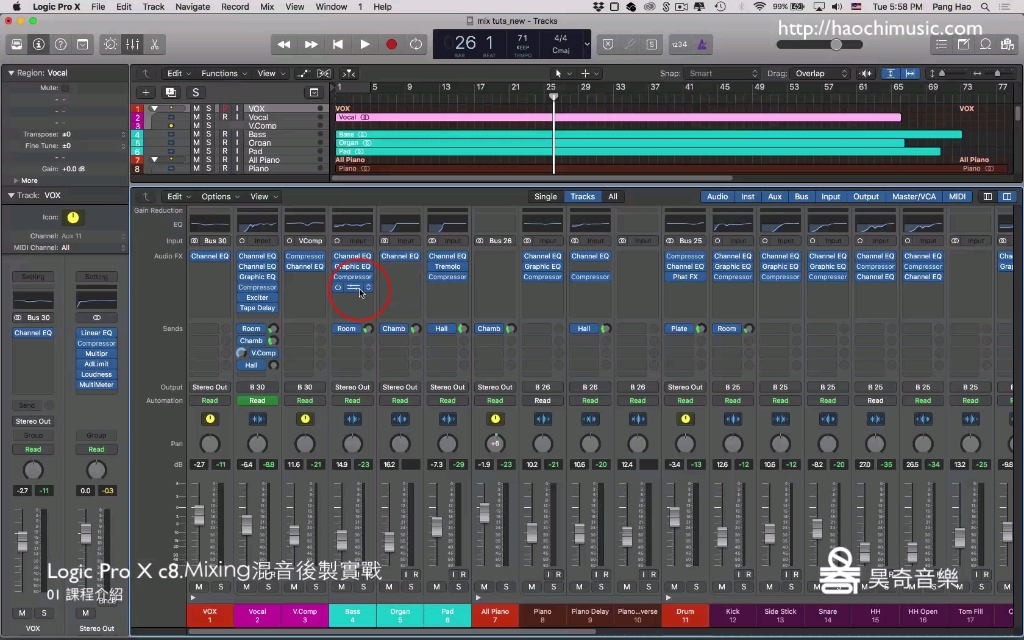Click the Stereo Out output on the first strip

click(210, 387)
